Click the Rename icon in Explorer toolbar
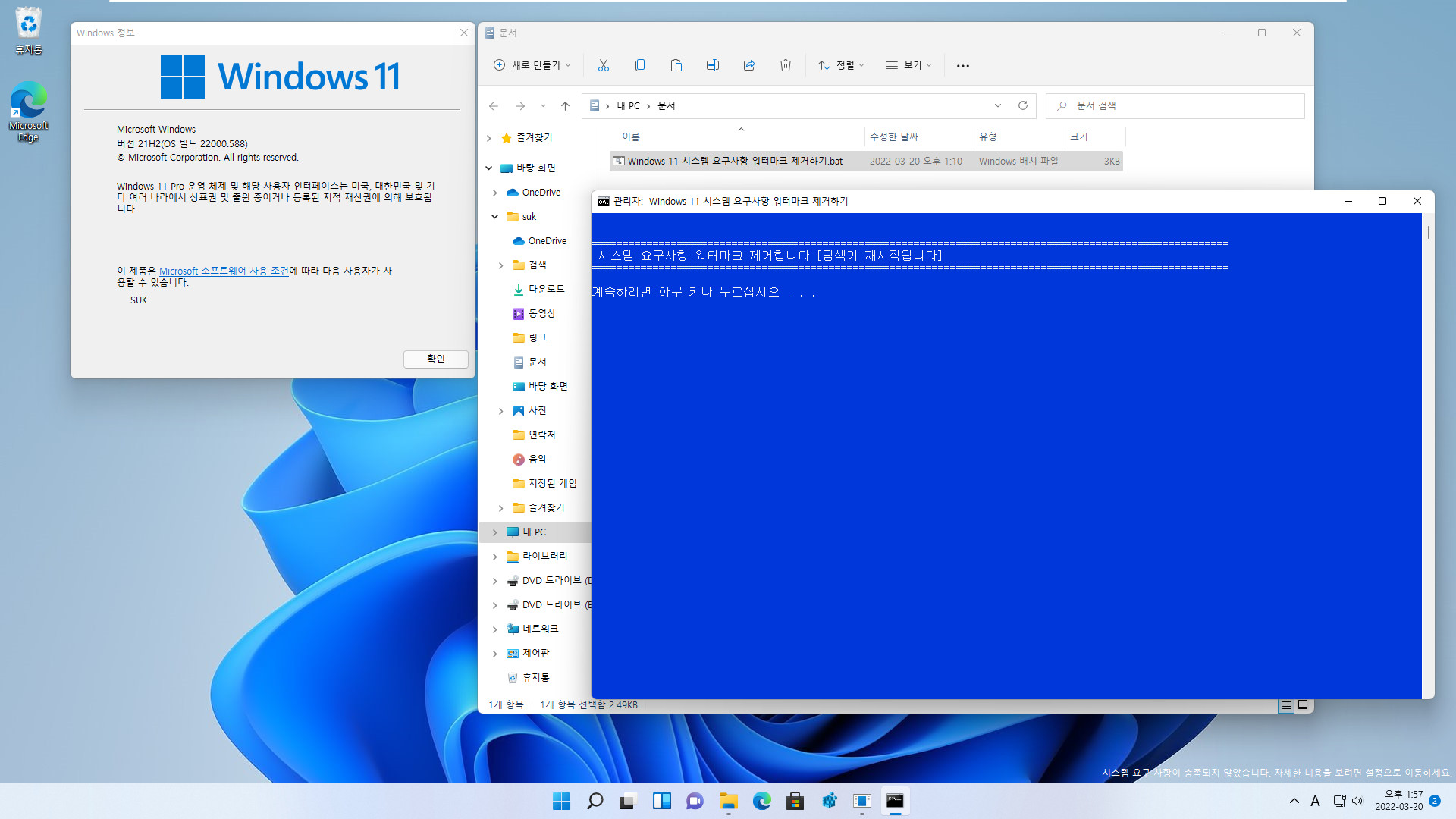The height and width of the screenshot is (819, 1456). pyautogui.click(x=713, y=65)
